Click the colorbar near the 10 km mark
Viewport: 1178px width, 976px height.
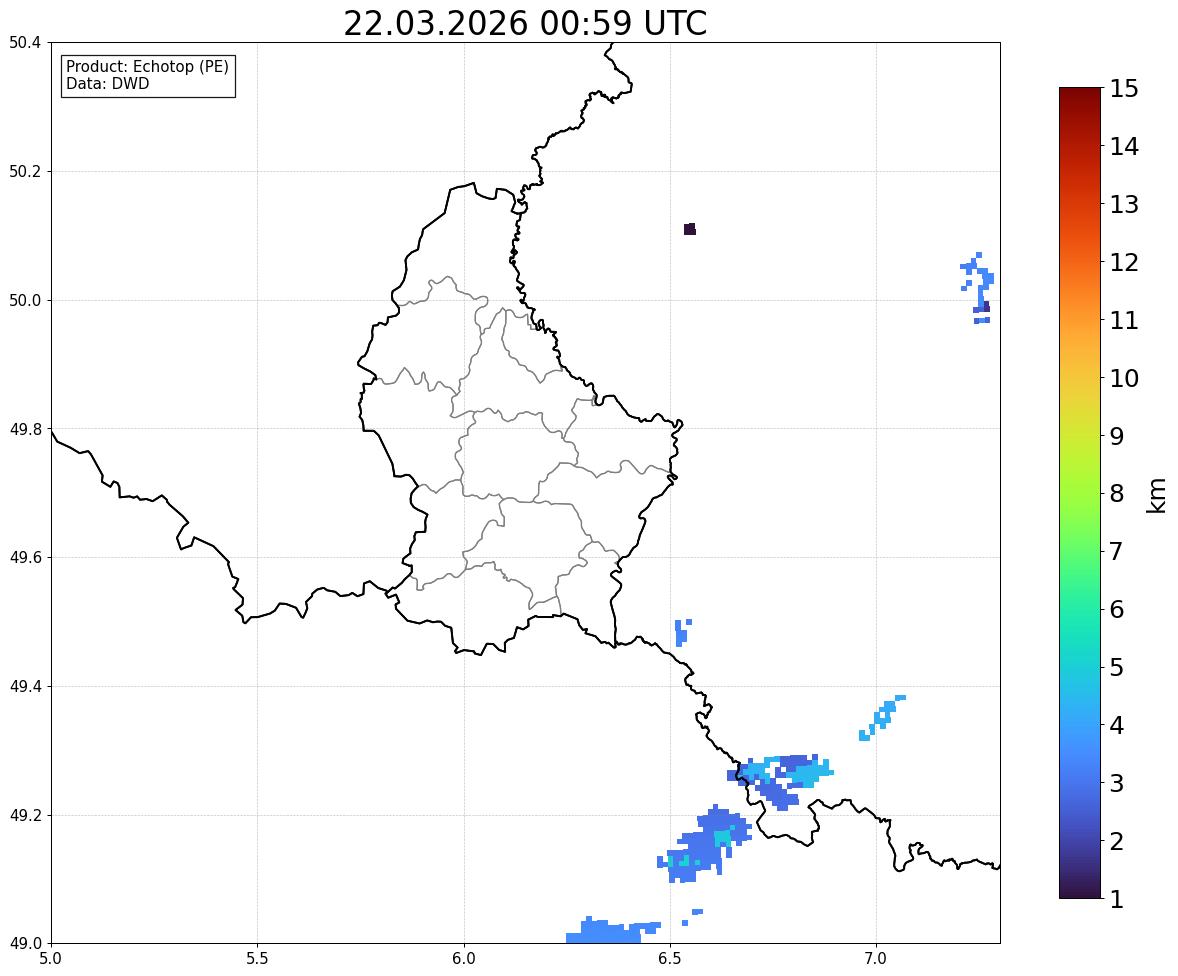pyautogui.click(x=1080, y=378)
